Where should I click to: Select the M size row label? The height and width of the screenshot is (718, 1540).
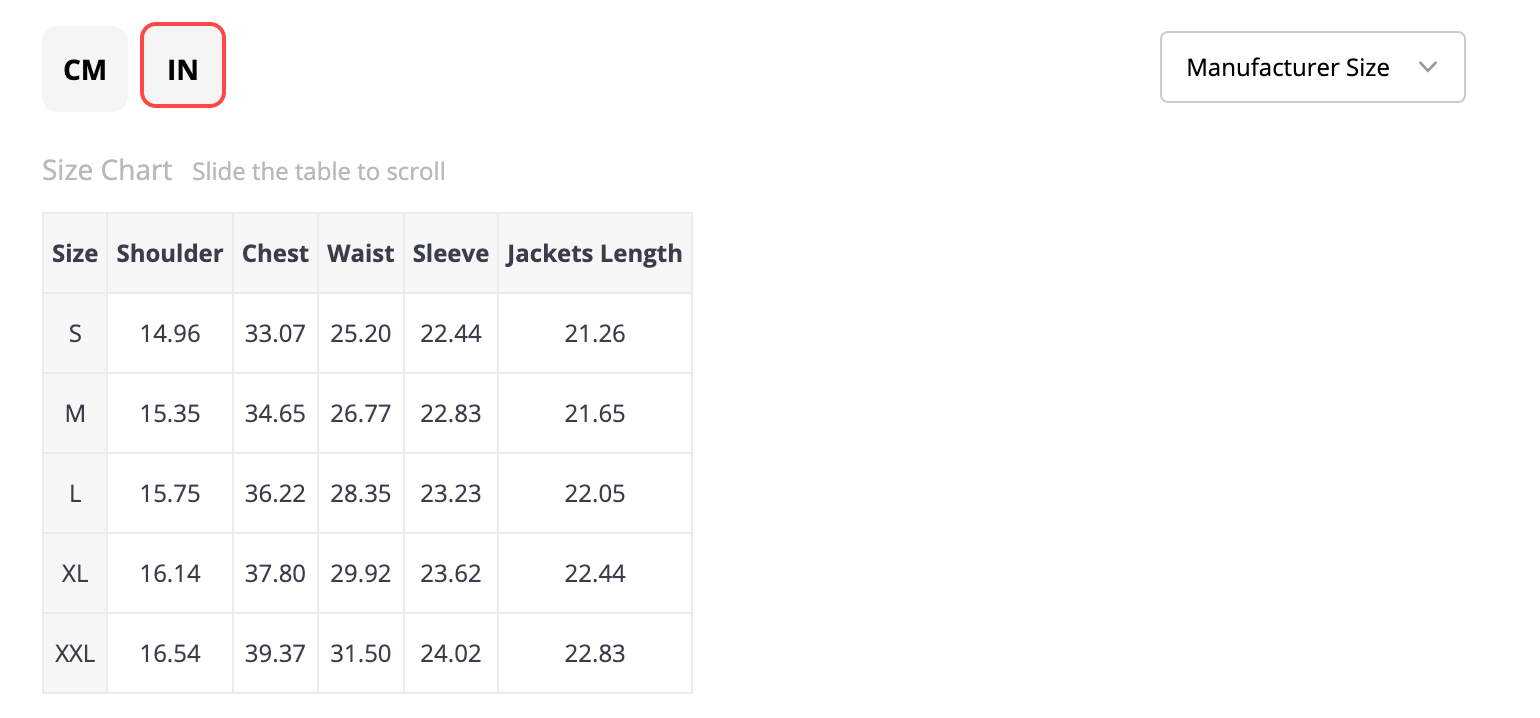coord(75,413)
